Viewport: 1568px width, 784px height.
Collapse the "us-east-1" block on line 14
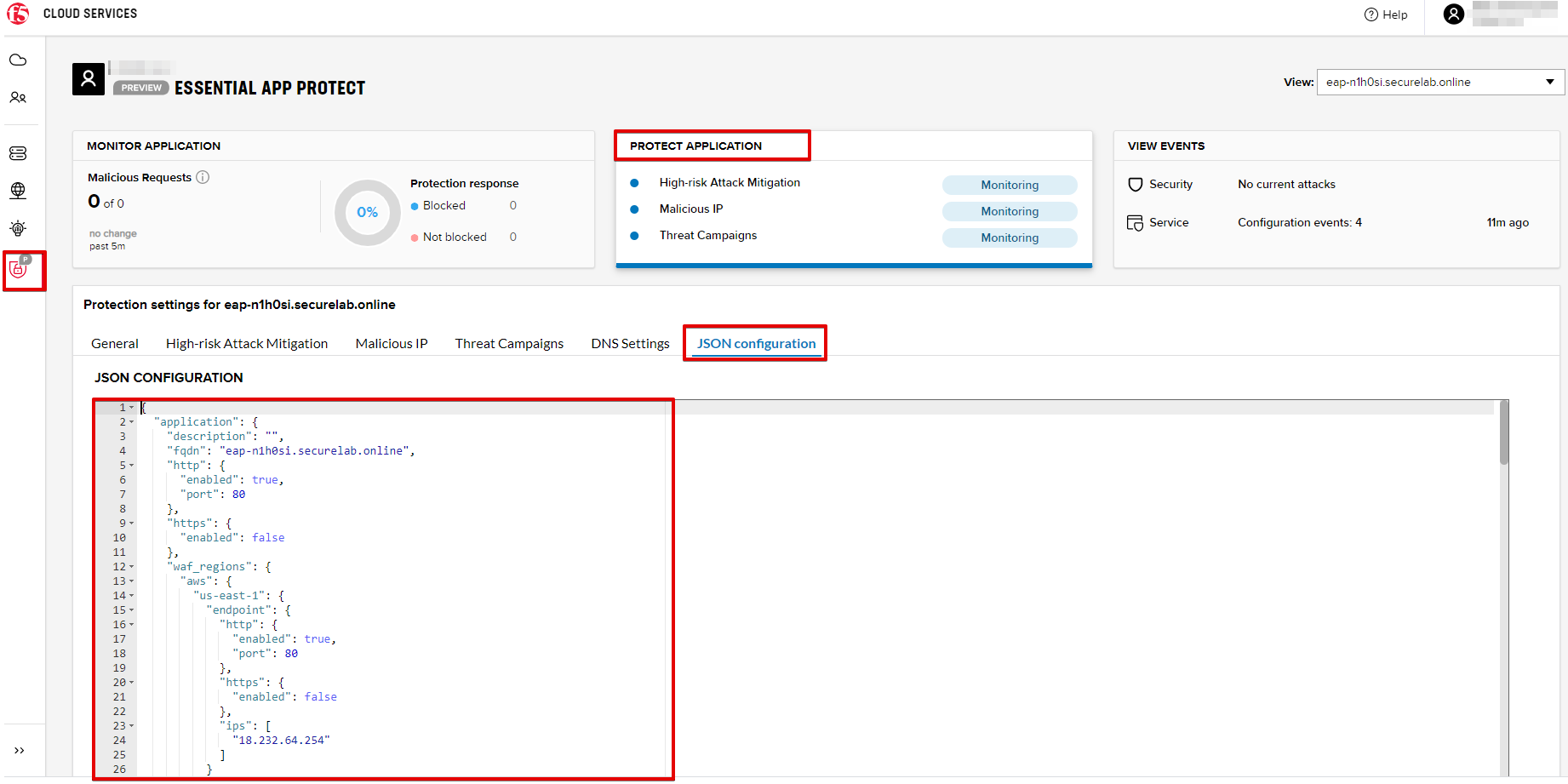tap(131, 596)
